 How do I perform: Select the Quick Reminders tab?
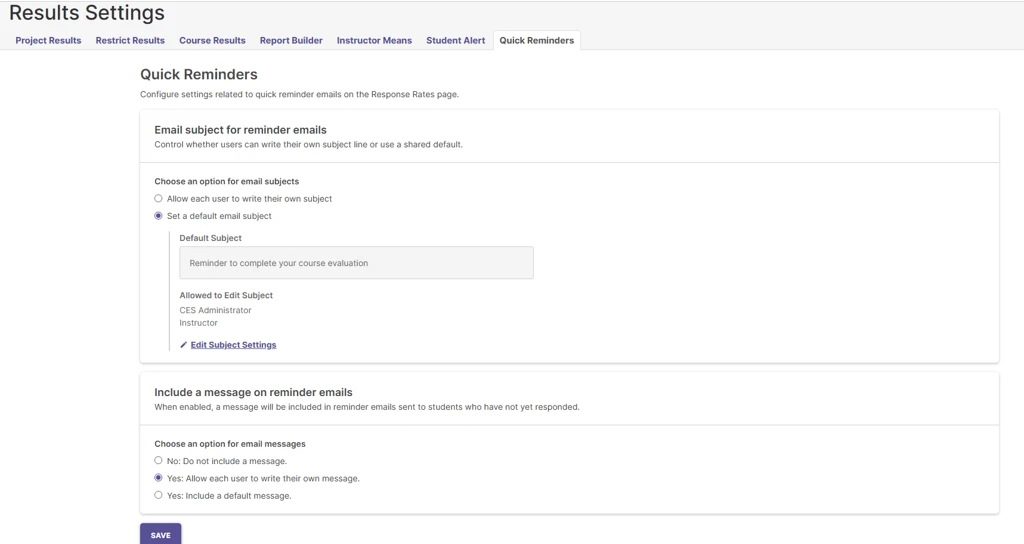[537, 40]
